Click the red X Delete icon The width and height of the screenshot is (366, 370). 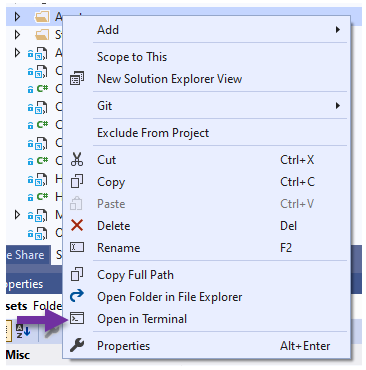(77, 226)
